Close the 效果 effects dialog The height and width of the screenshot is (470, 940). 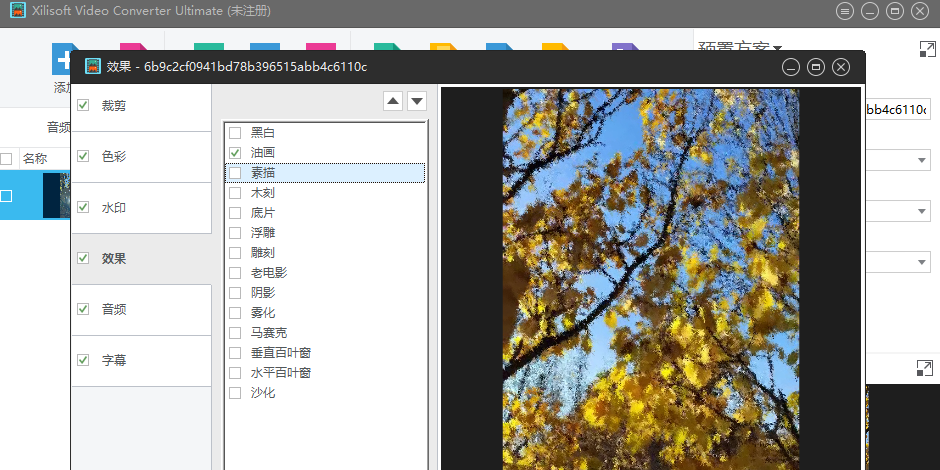pyautogui.click(x=841, y=67)
